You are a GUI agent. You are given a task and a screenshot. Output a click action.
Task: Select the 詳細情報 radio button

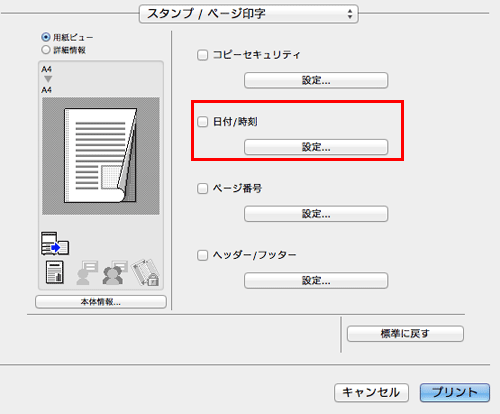(x=46, y=50)
